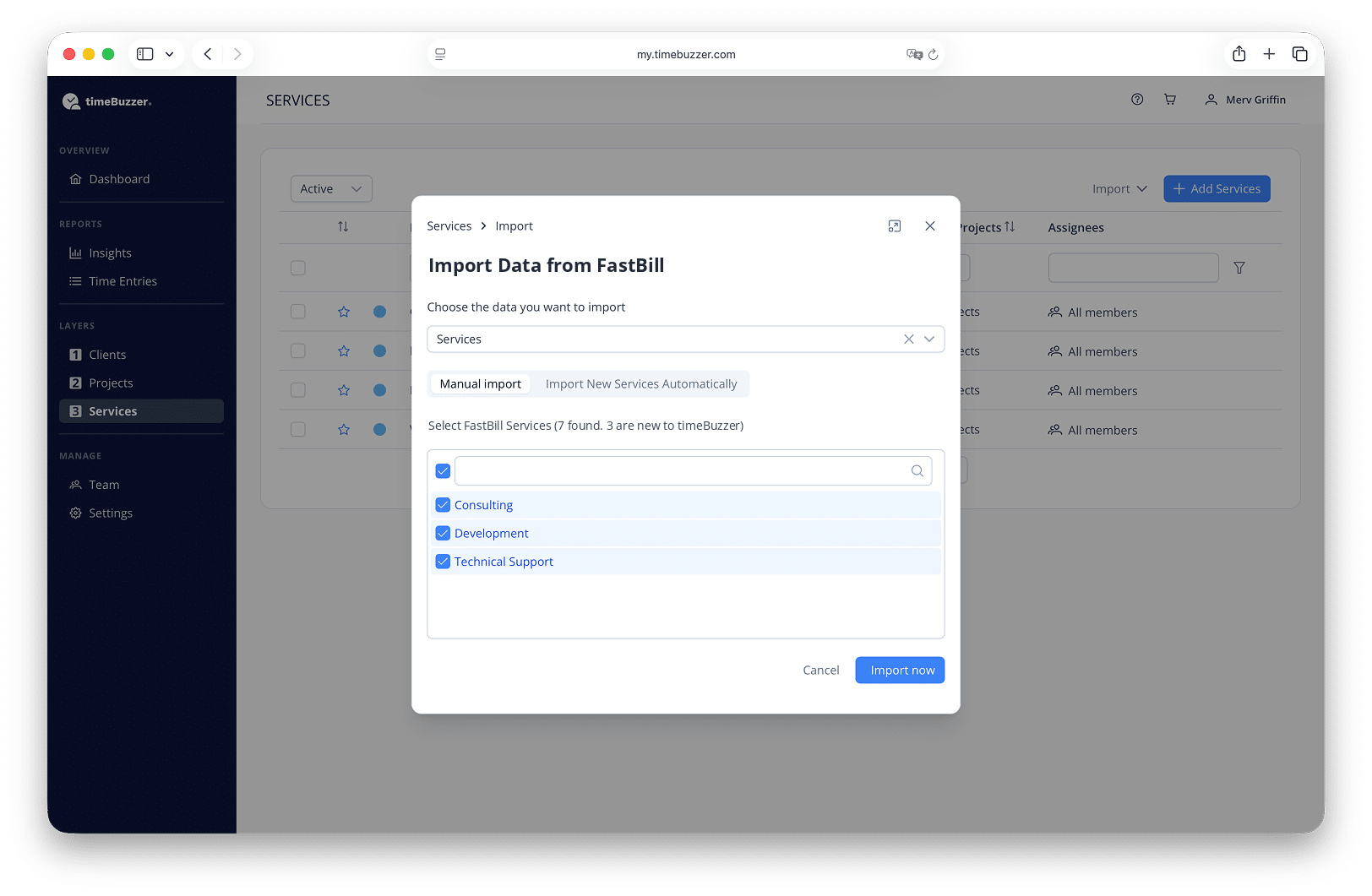This screenshot has height=896, width=1372.
Task: Open the Merv Griffin user menu
Action: (x=1245, y=100)
